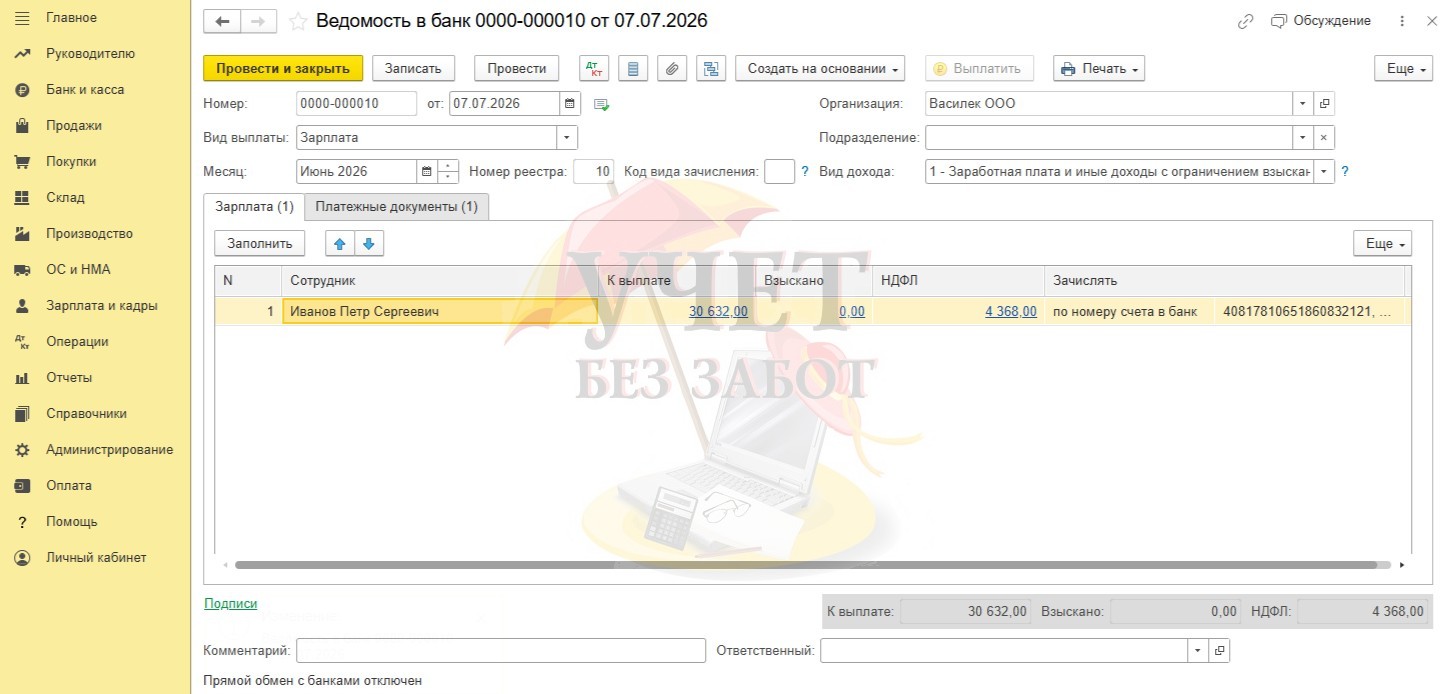1451x694 pixels.
Task: Switch to Платежные документы (1) tab
Action: [x=396, y=206]
